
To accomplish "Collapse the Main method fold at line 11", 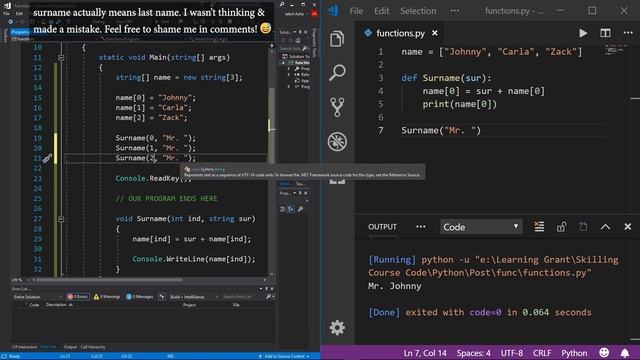I will click(x=61, y=58).
